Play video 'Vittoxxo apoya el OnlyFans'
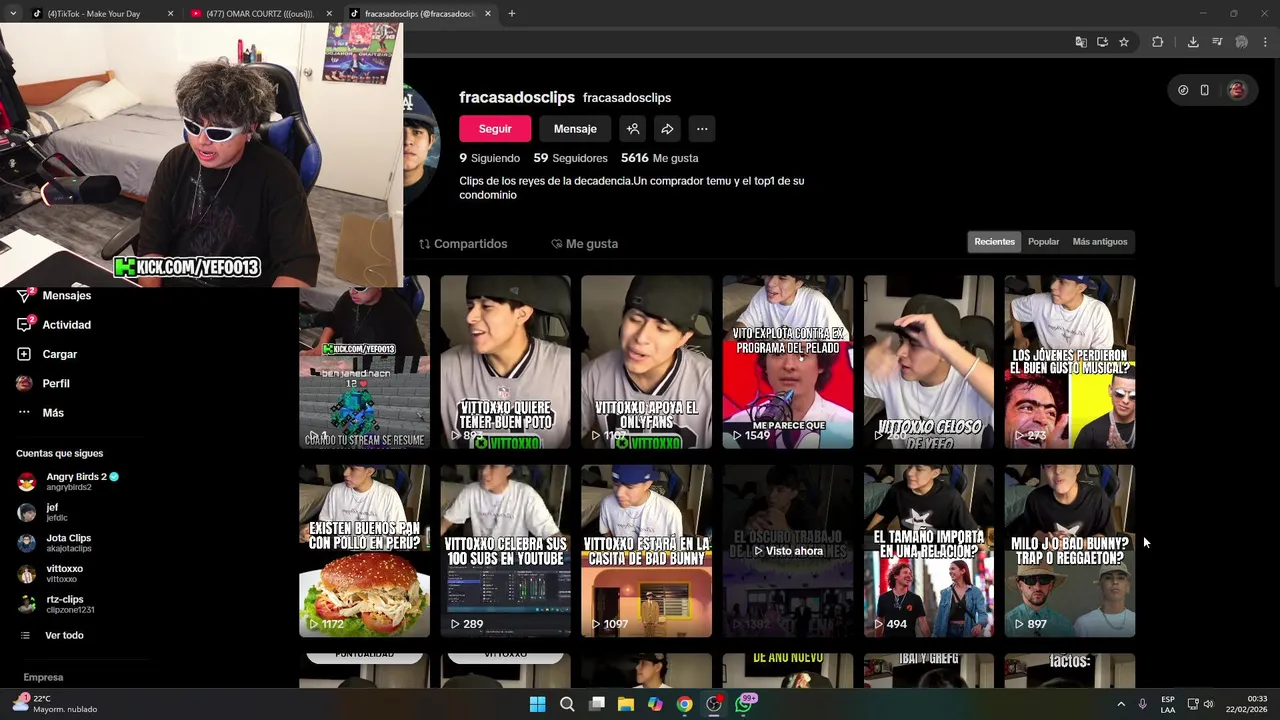 coord(646,362)
